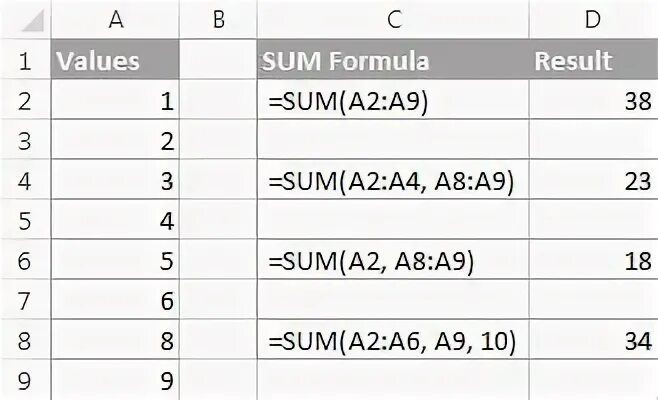Click the SUM Formula header cell
The width and height of the screenshot is (658, 400).
pyautogui.click(x=393, y=59)
